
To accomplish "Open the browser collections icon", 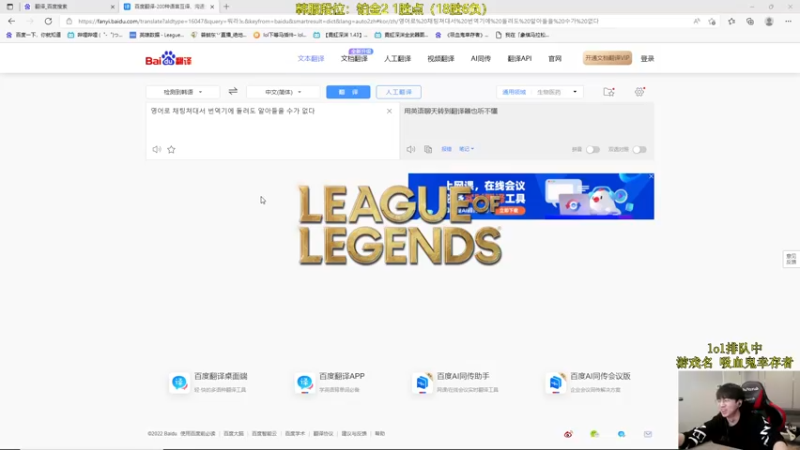I will pos(750,21).
